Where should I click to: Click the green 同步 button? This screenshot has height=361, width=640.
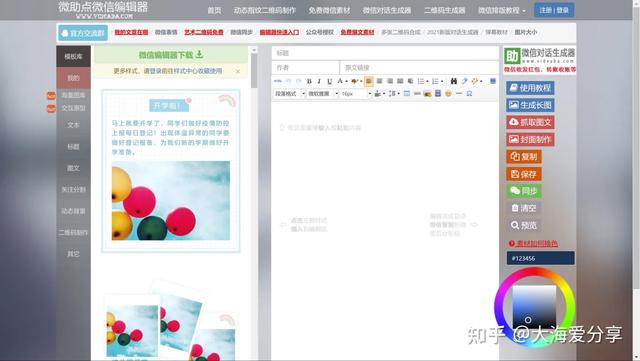click(524, 191)
